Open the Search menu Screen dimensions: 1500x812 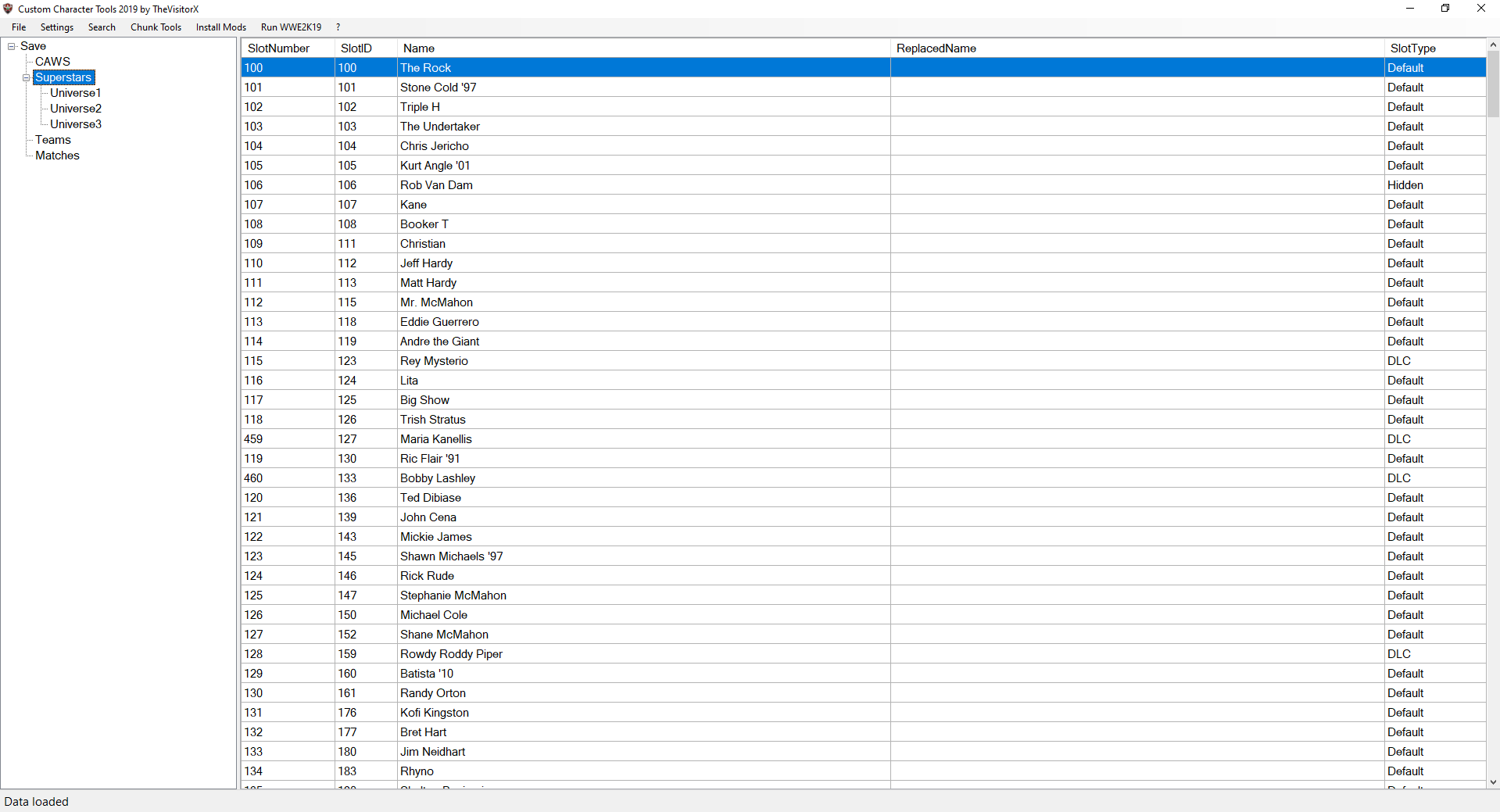click(x=102, y=27)
